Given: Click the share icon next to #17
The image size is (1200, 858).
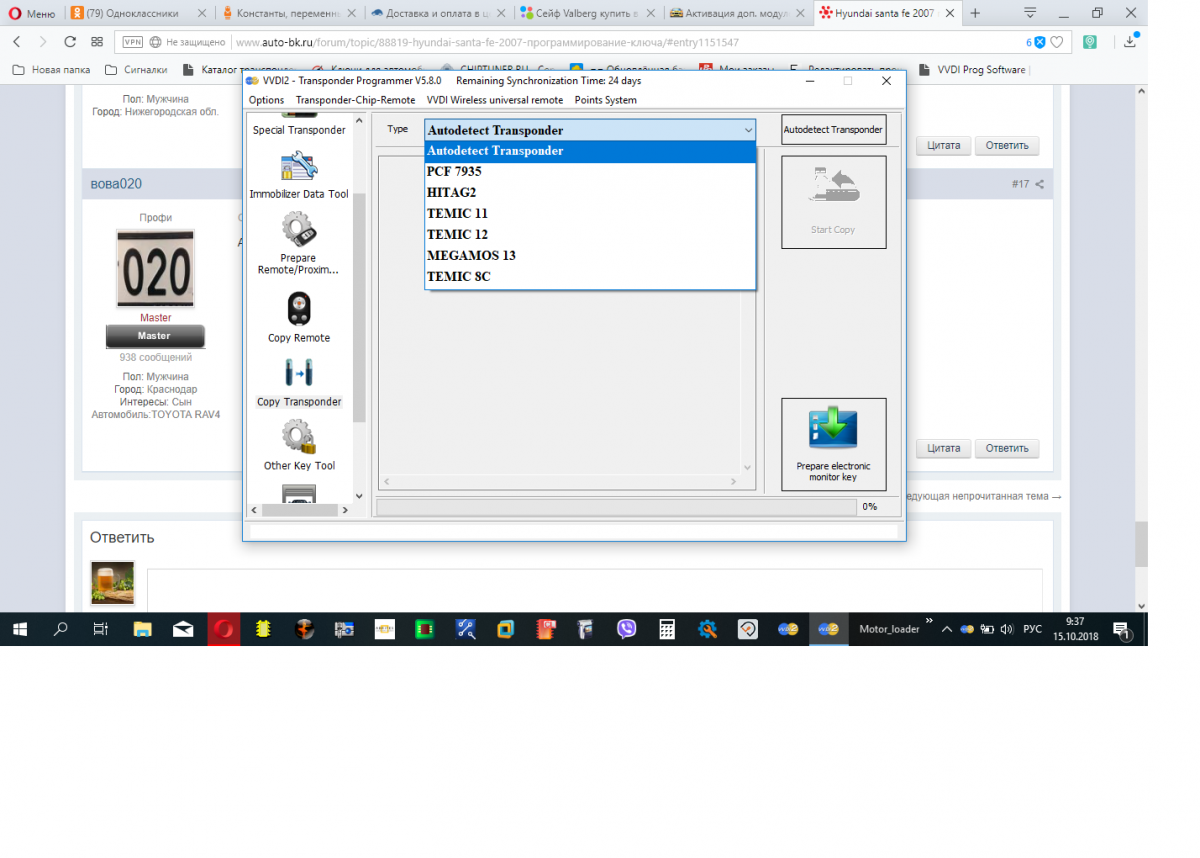Looking at the screenshot, I should [1040, 184].
